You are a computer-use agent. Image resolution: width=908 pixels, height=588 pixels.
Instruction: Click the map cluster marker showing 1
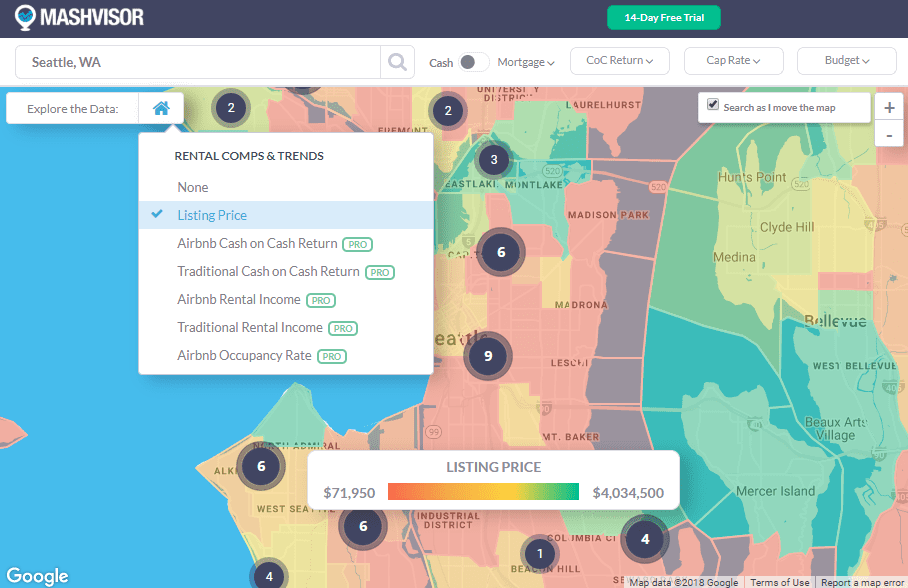[x=540, y=553]
